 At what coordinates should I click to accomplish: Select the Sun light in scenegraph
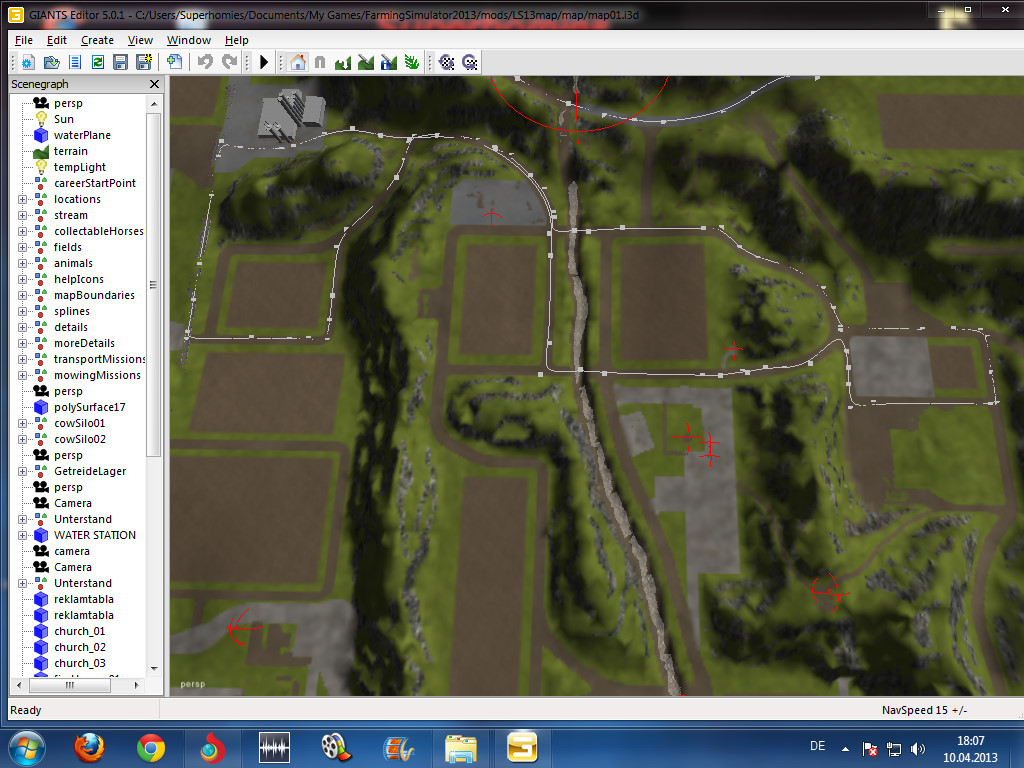point(63,119)
